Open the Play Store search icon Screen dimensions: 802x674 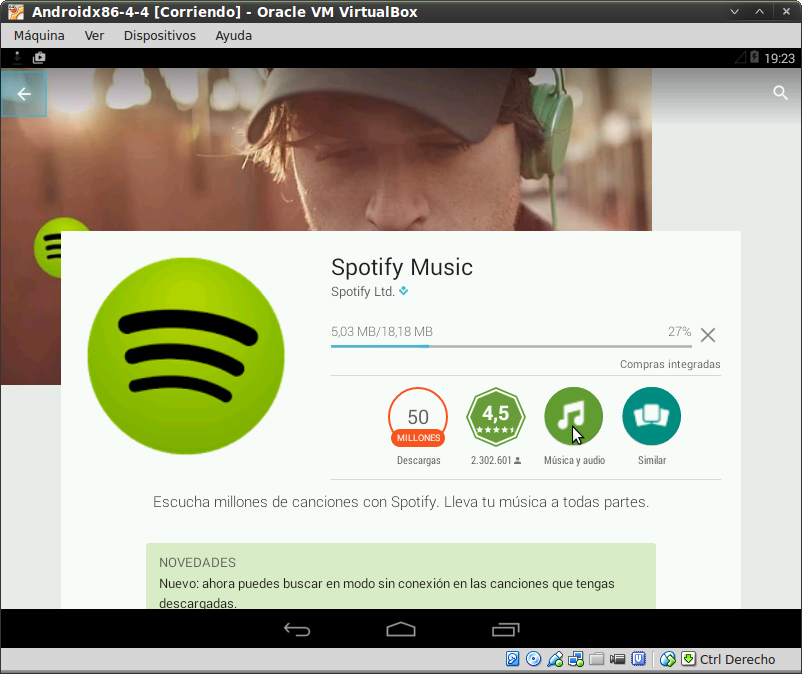point(781,93)
